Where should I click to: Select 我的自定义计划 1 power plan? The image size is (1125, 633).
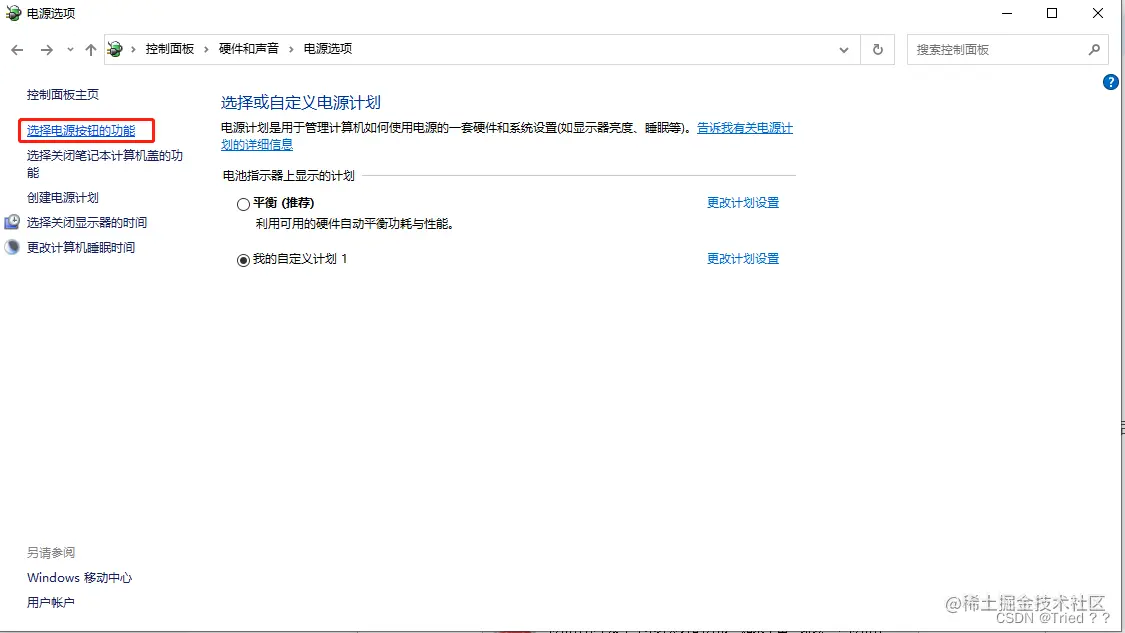[x=243, y=260]
